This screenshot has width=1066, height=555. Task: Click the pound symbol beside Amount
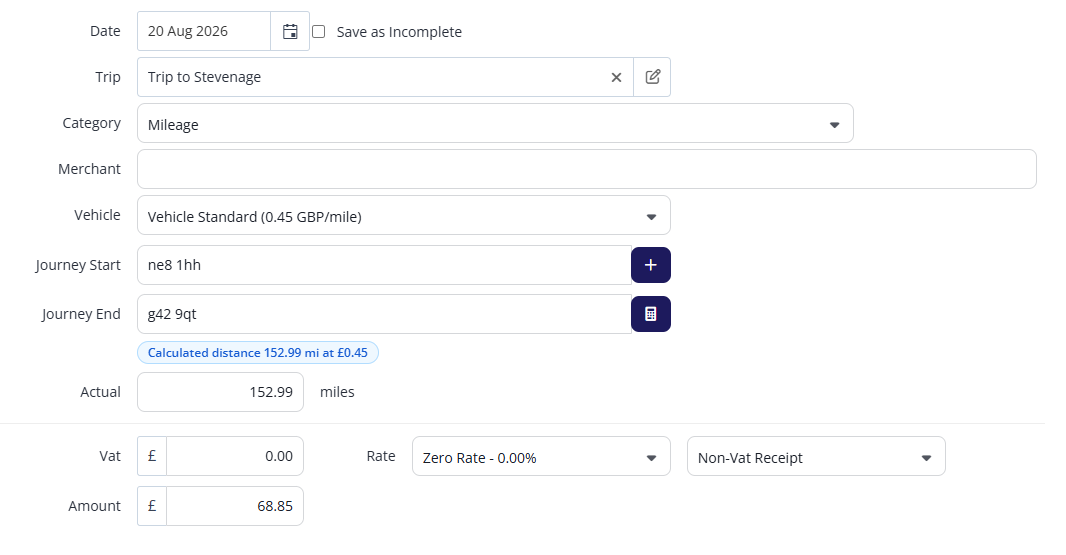(x=152, y=506)
